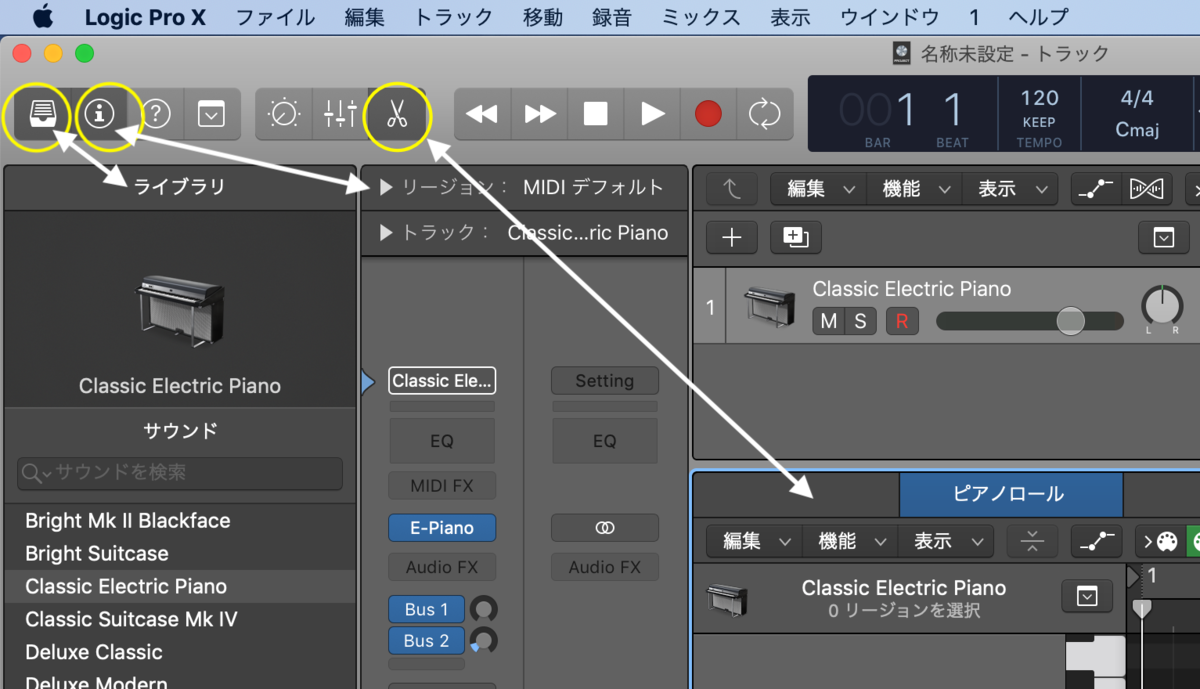Mute the Classic Electric Piano track
1200x689 pixels.
[829, 321]
